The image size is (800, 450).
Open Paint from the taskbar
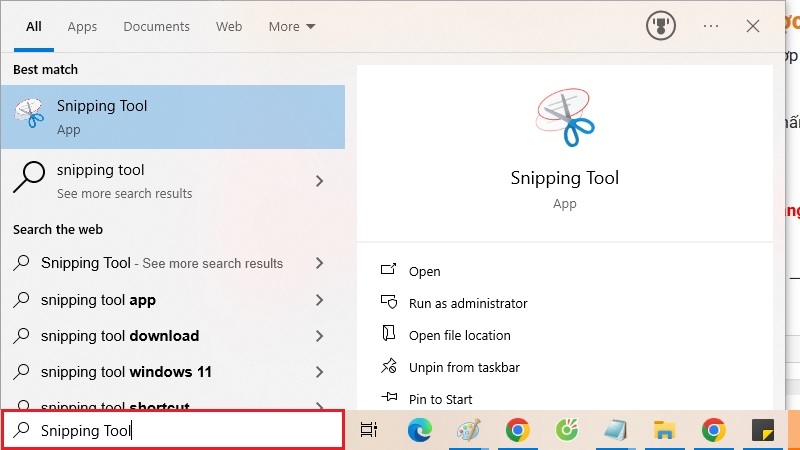click(468, 430)
